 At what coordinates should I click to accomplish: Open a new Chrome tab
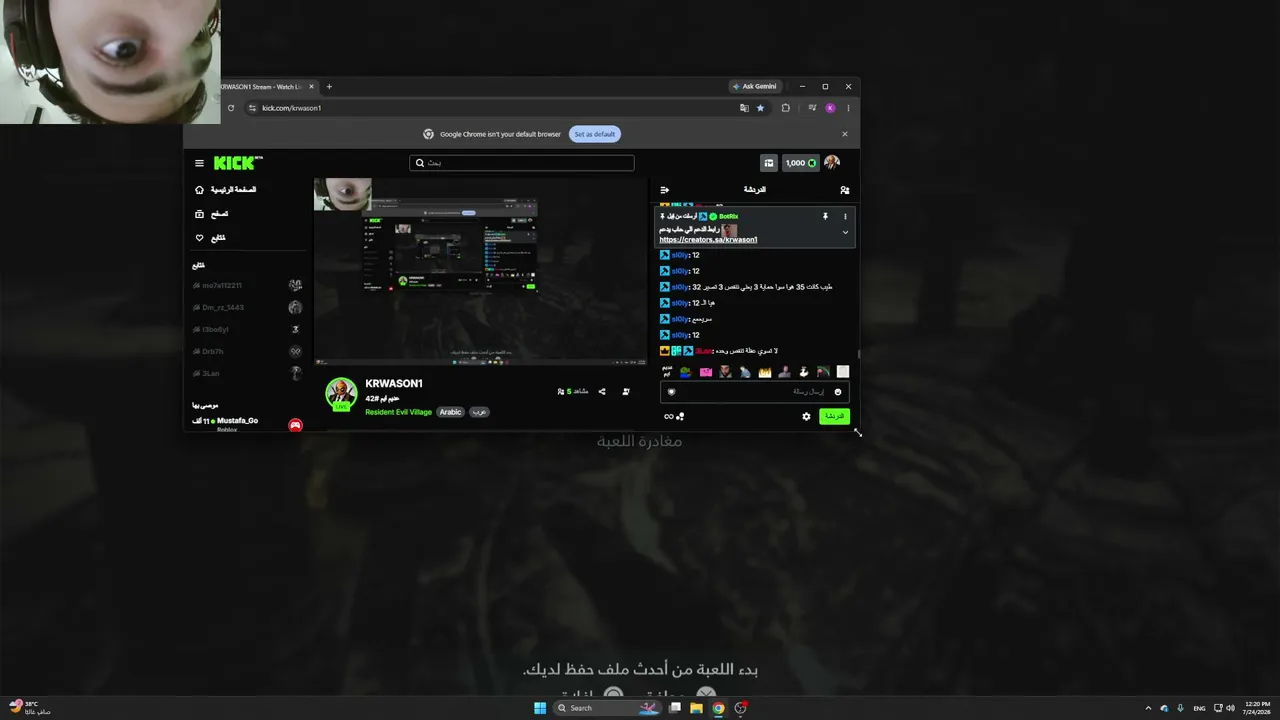pyautogui.click(x=329, y=87)
